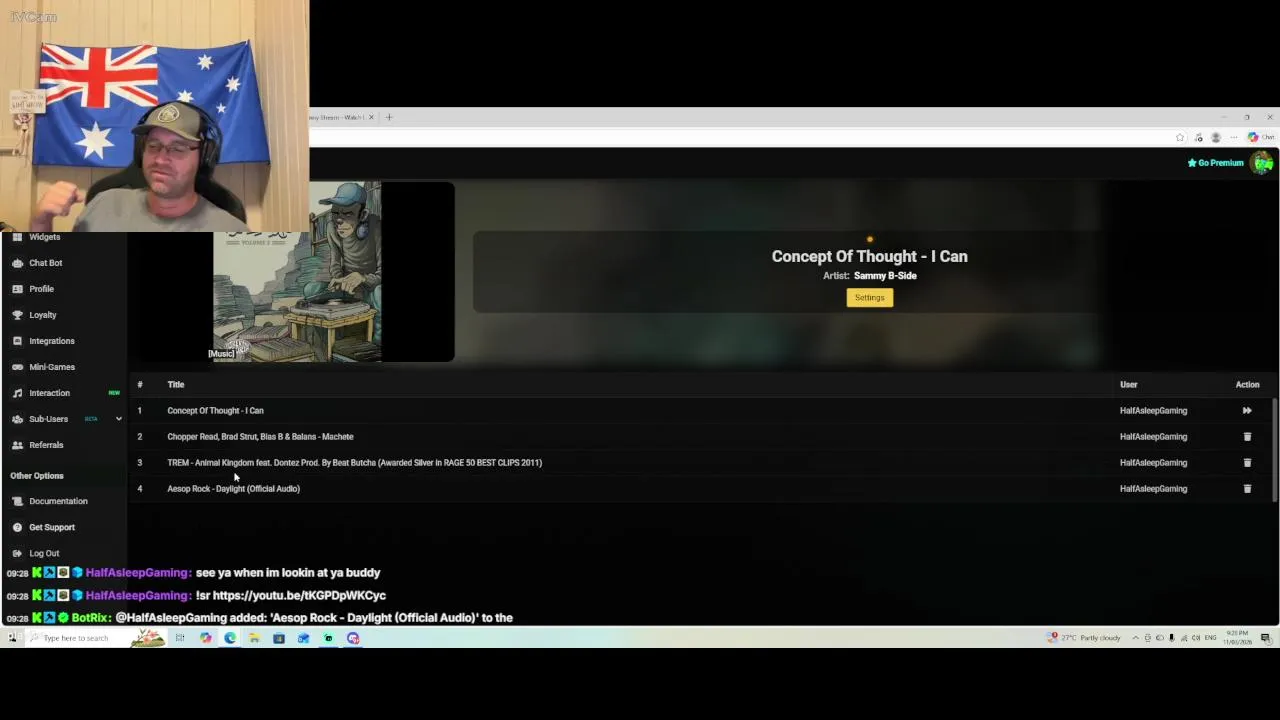Click the Interaction music note icon
Viewport: 1280px width, 720px height.
(x=17, y=393)
